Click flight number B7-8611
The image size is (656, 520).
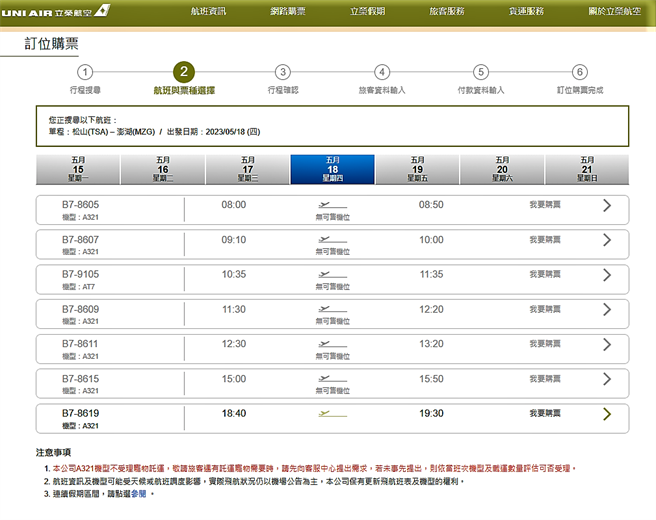tap(80, 343)
